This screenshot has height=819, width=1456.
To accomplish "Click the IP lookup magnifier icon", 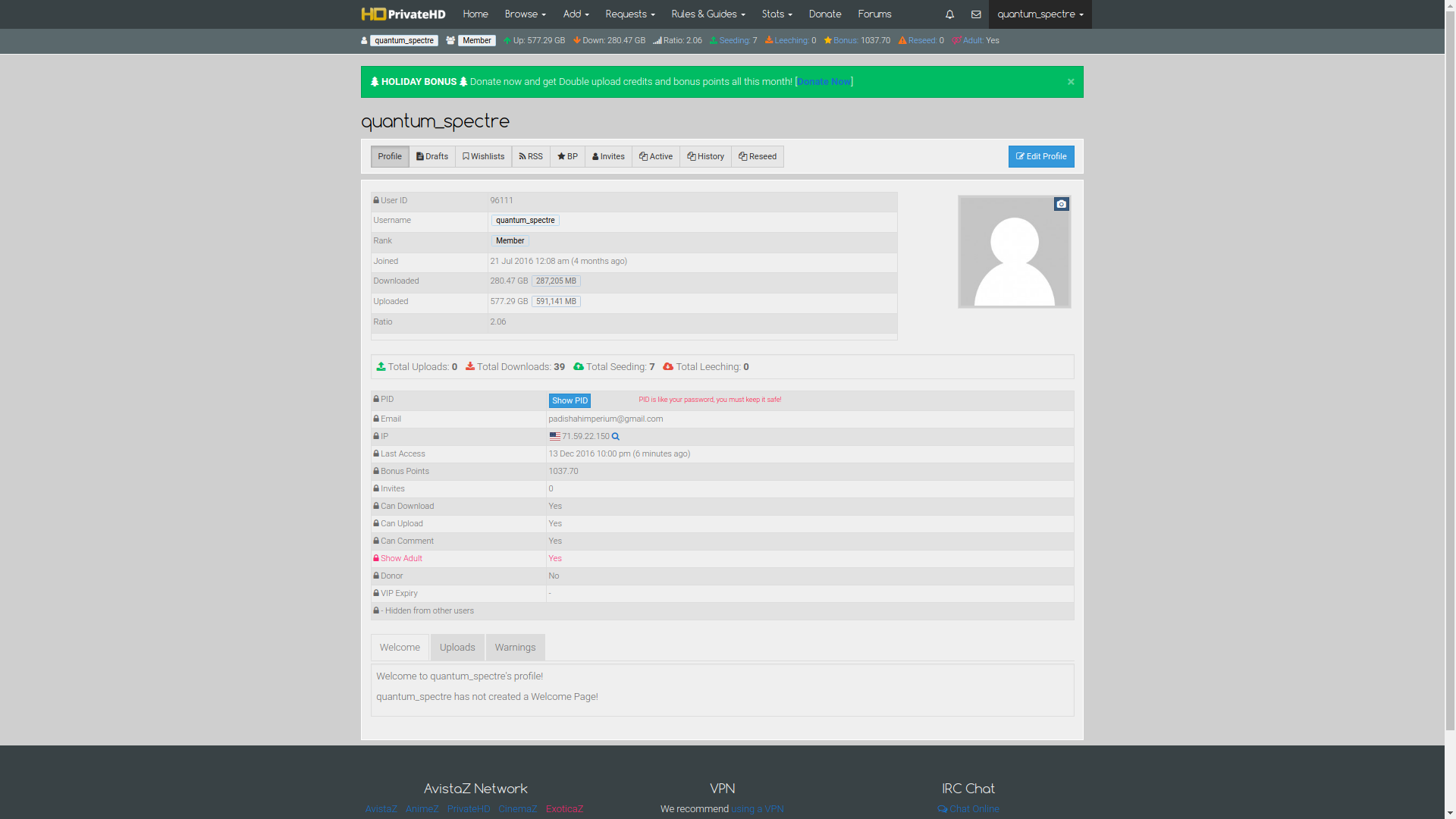I will point(616,437).
